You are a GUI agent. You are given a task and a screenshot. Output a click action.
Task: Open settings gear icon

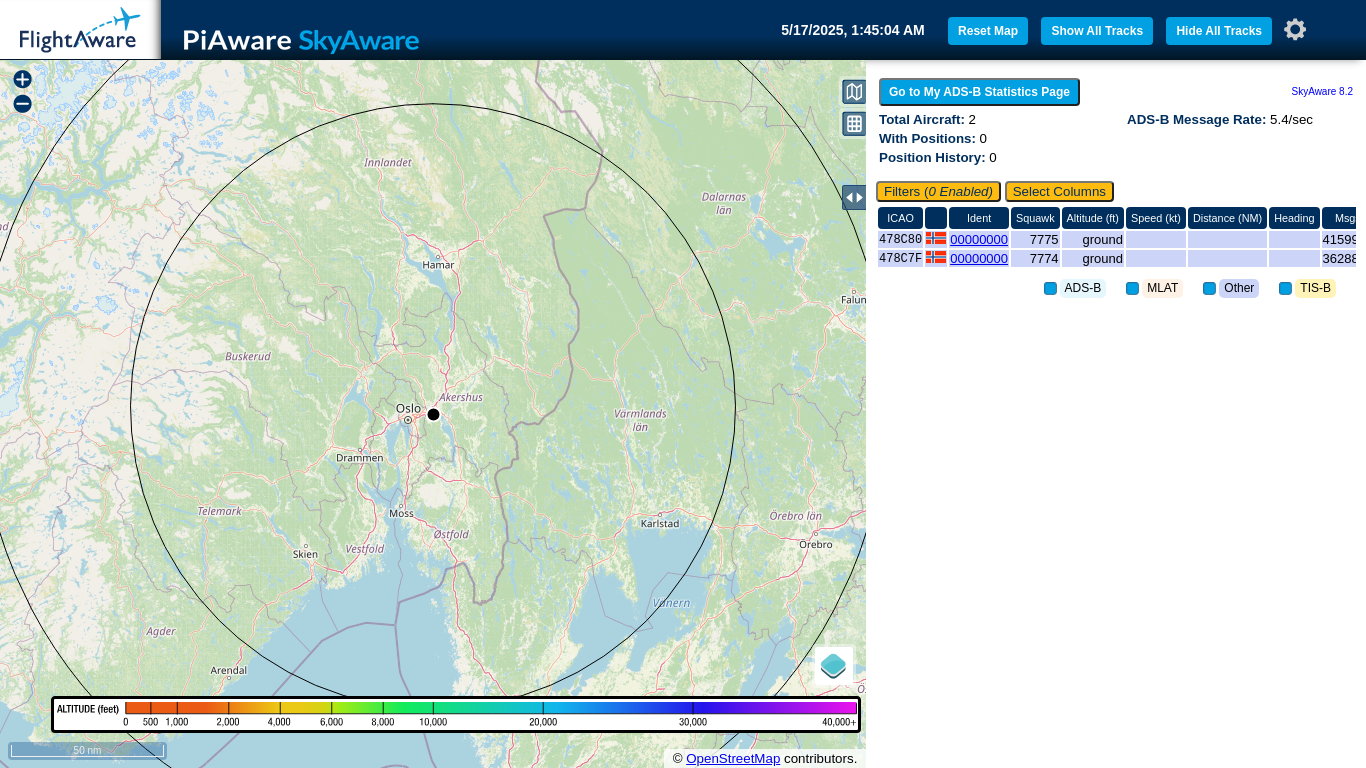(x=1295, y=30)
